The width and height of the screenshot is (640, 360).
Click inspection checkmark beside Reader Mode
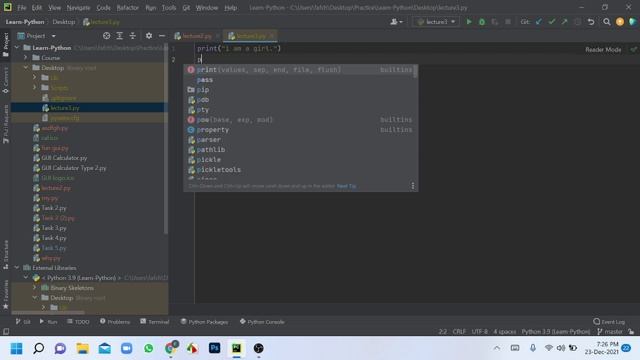633,49
